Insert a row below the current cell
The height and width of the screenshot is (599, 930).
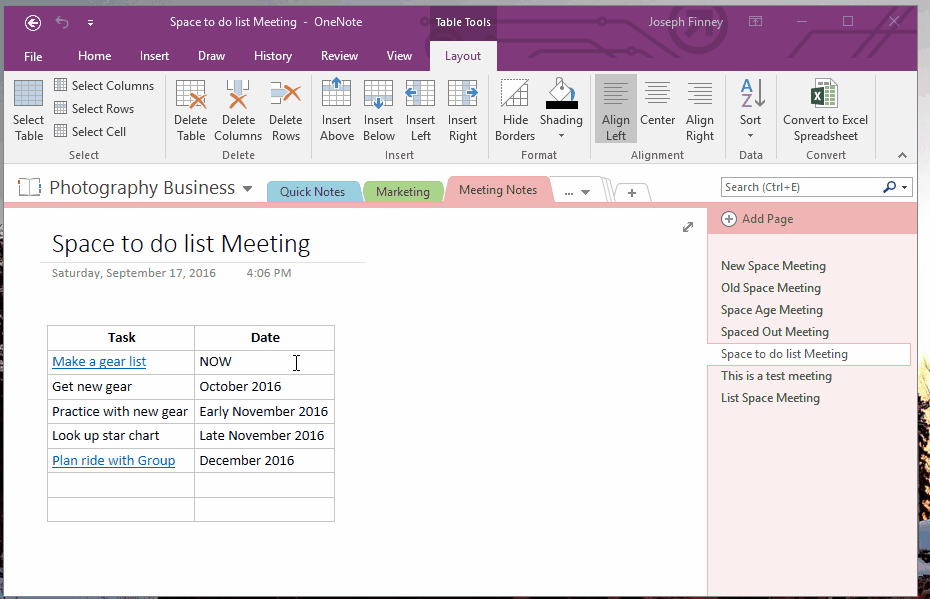point(378,110)
